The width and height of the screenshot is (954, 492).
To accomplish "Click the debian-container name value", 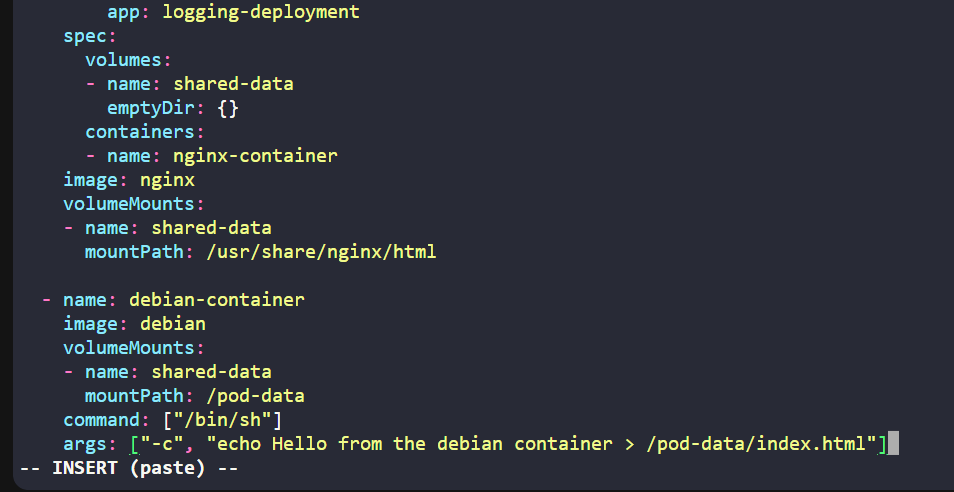I will tap(217, 299).
